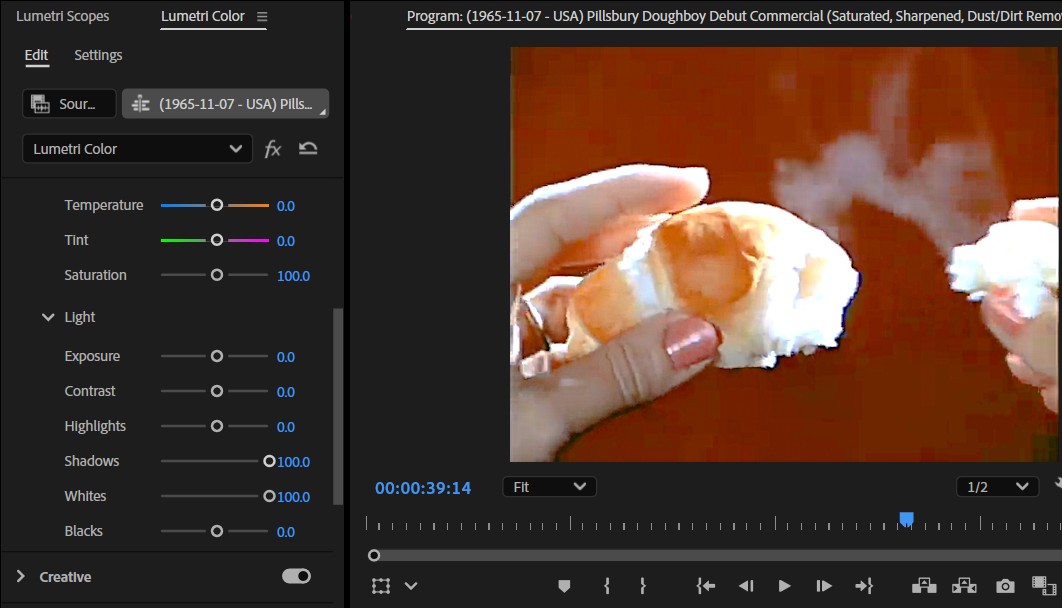1062x608 pixels.
Task: Click the 00:00:39:14 timecode
Action: coord(423,488)
